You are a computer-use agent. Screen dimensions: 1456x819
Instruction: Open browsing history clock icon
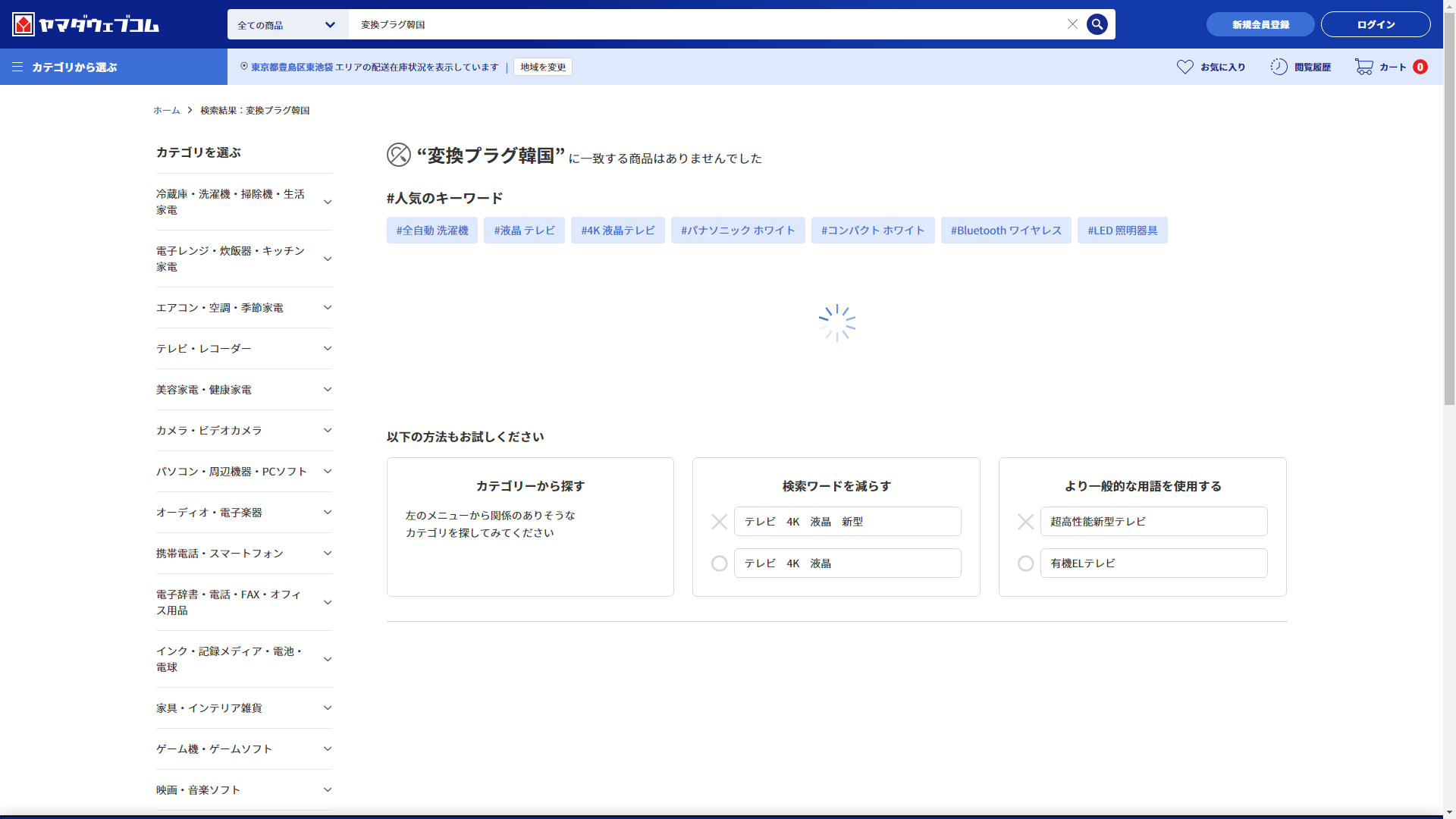pos(1279,67)
